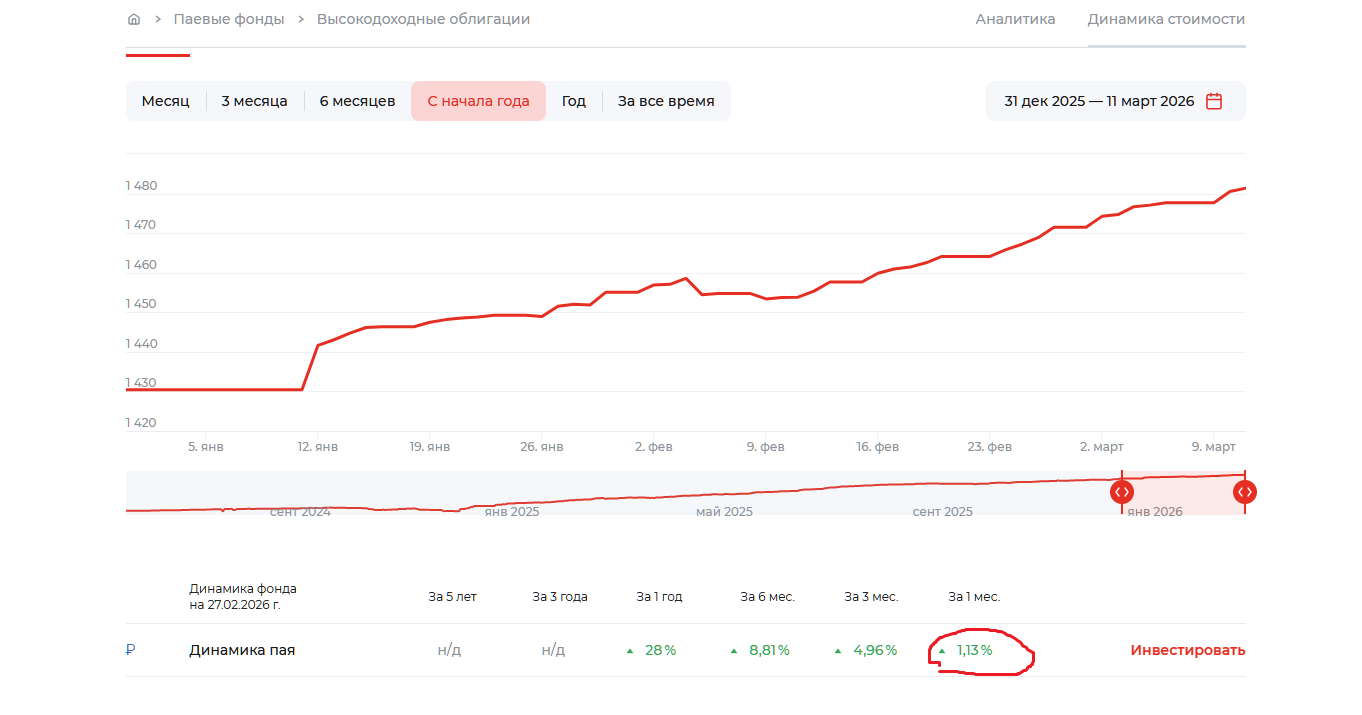Select the "3 месяца" period
1362x715 pixels.
coord(254,101)
